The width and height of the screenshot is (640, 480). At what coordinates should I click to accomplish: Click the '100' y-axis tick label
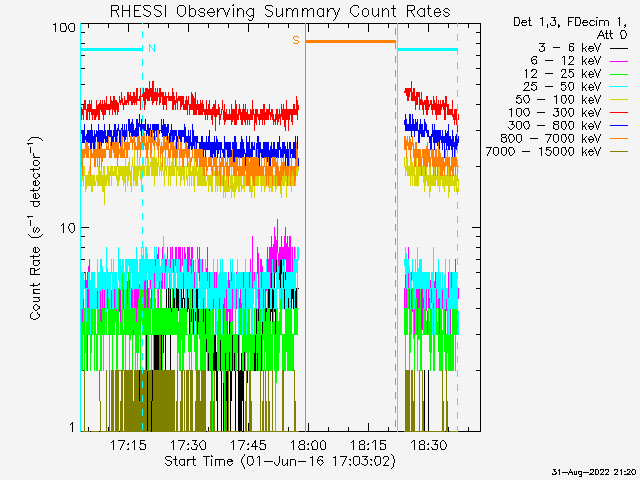64,28
